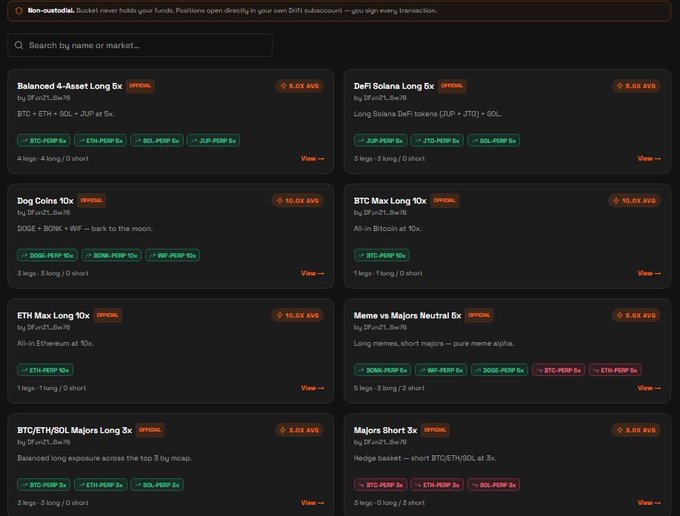680x516 pixels.
Task: Click OFFICIAL badge on Balanced 4-Asset Long 5x
Action: tap(140, 86)
